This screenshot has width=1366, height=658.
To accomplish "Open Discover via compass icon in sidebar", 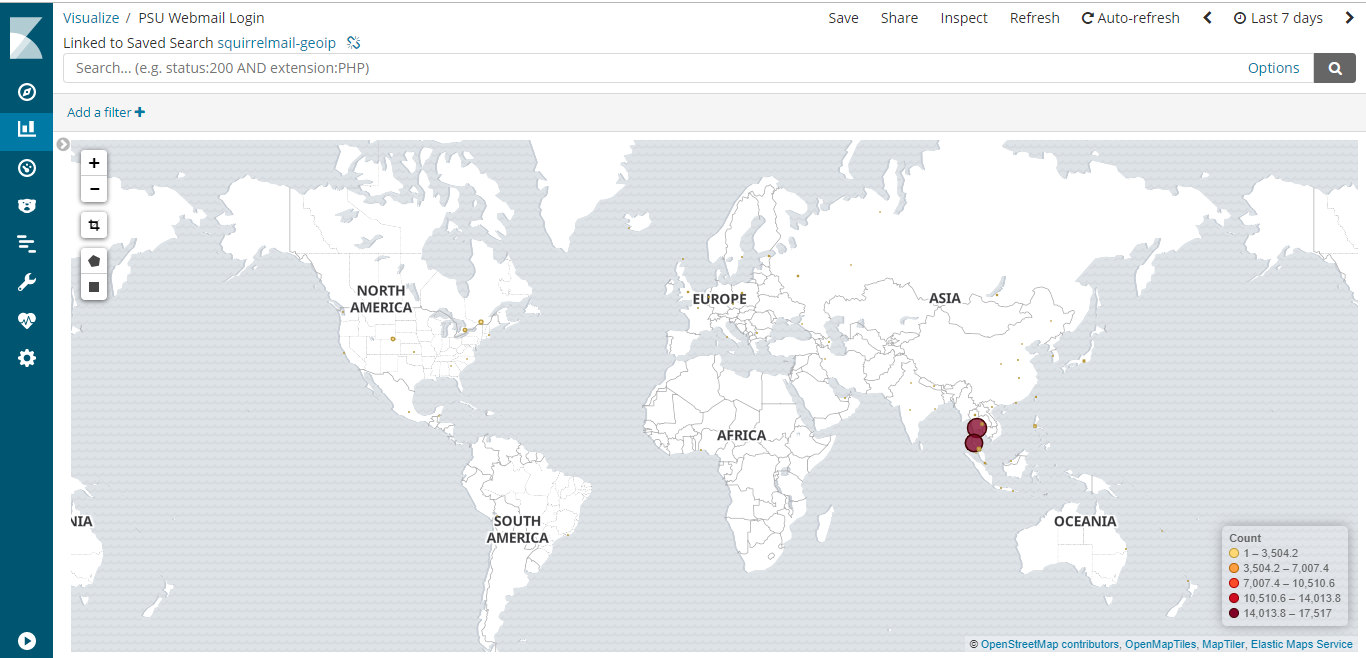I will [x=27, y=92].
